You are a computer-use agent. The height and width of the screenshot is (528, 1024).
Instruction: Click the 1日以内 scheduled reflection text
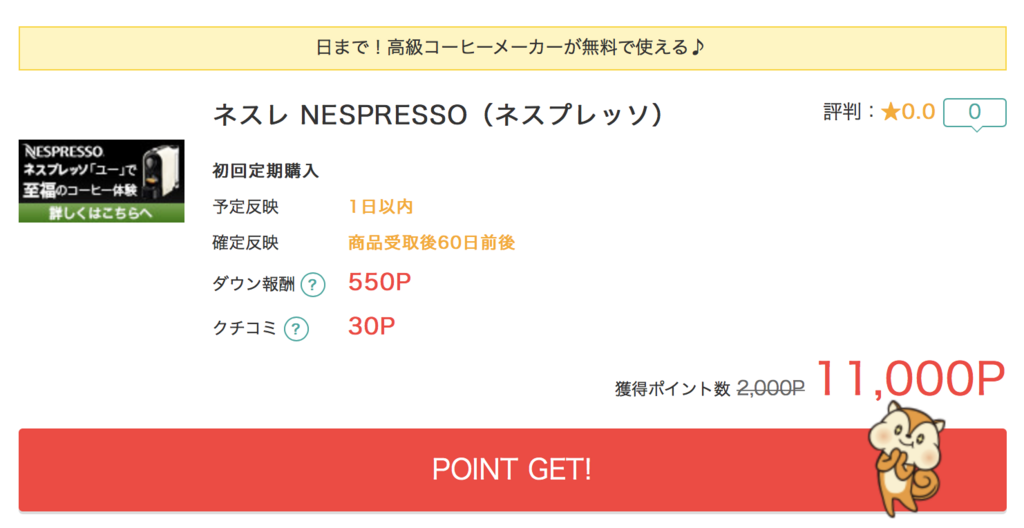pyautogui.click(x=381, y=207)
